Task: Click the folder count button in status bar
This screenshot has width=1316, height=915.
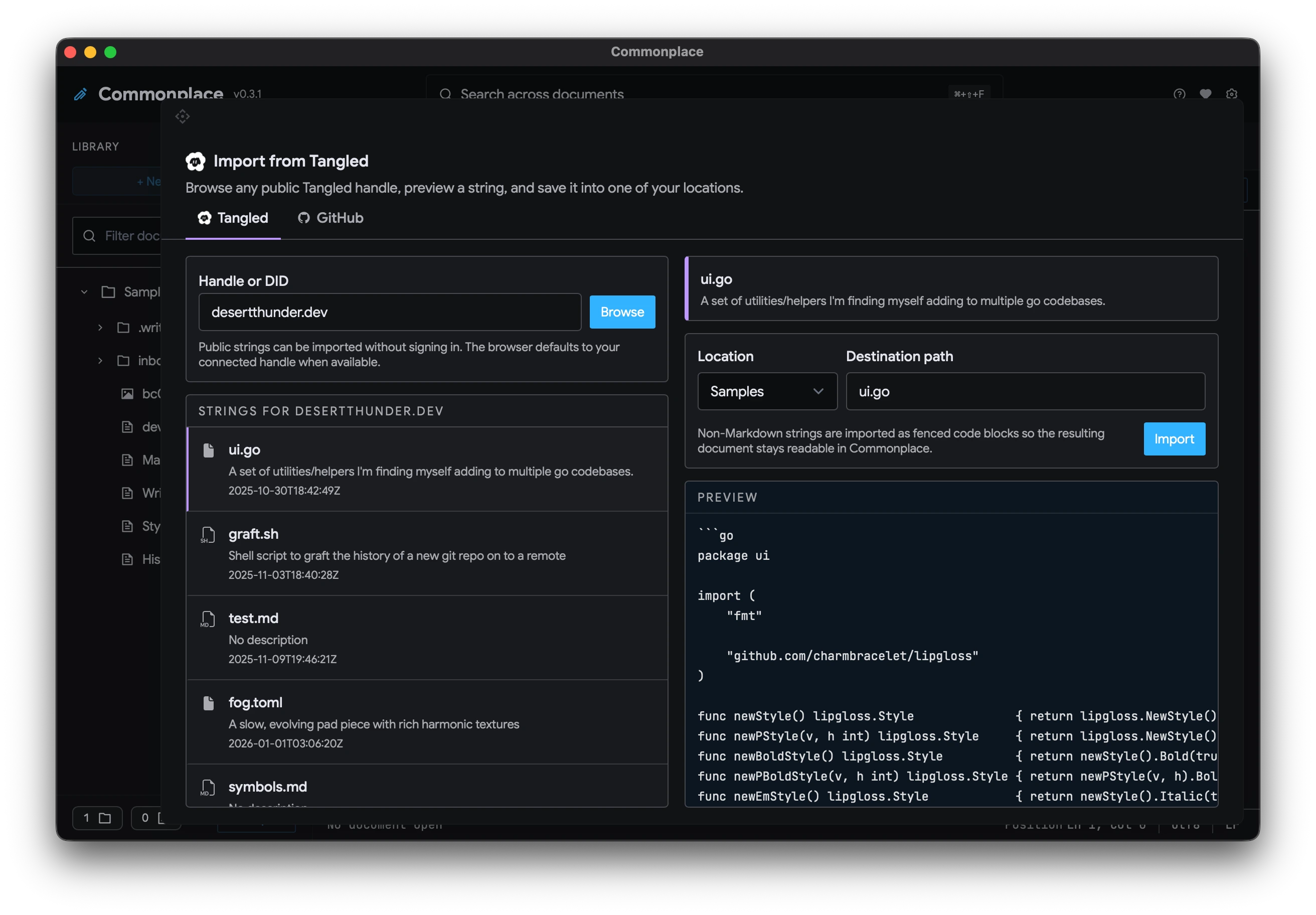Action: point(97,818)
